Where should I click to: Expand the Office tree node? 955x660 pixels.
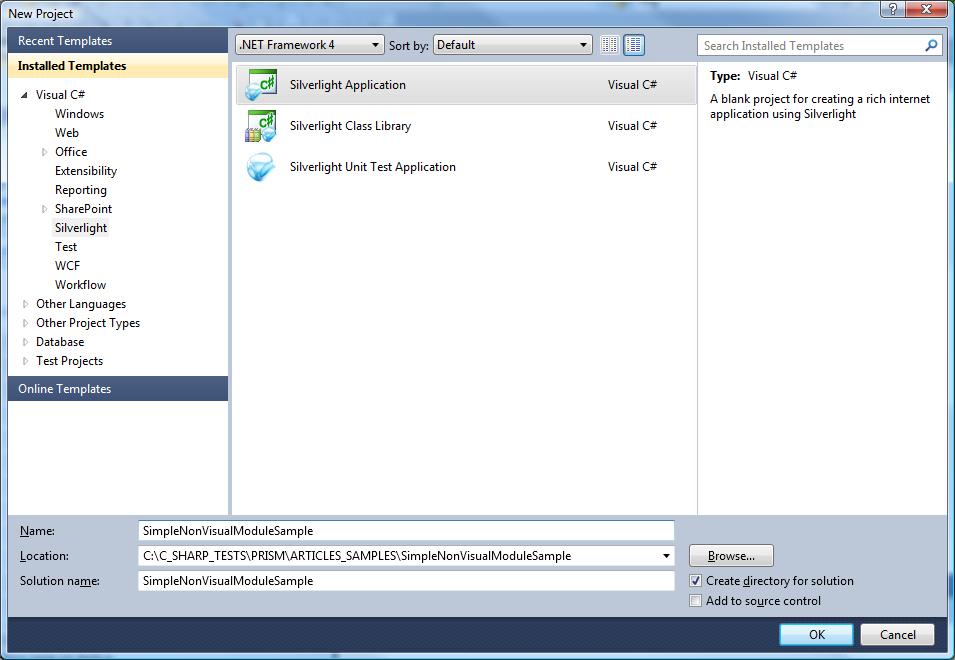pos(44,152)
